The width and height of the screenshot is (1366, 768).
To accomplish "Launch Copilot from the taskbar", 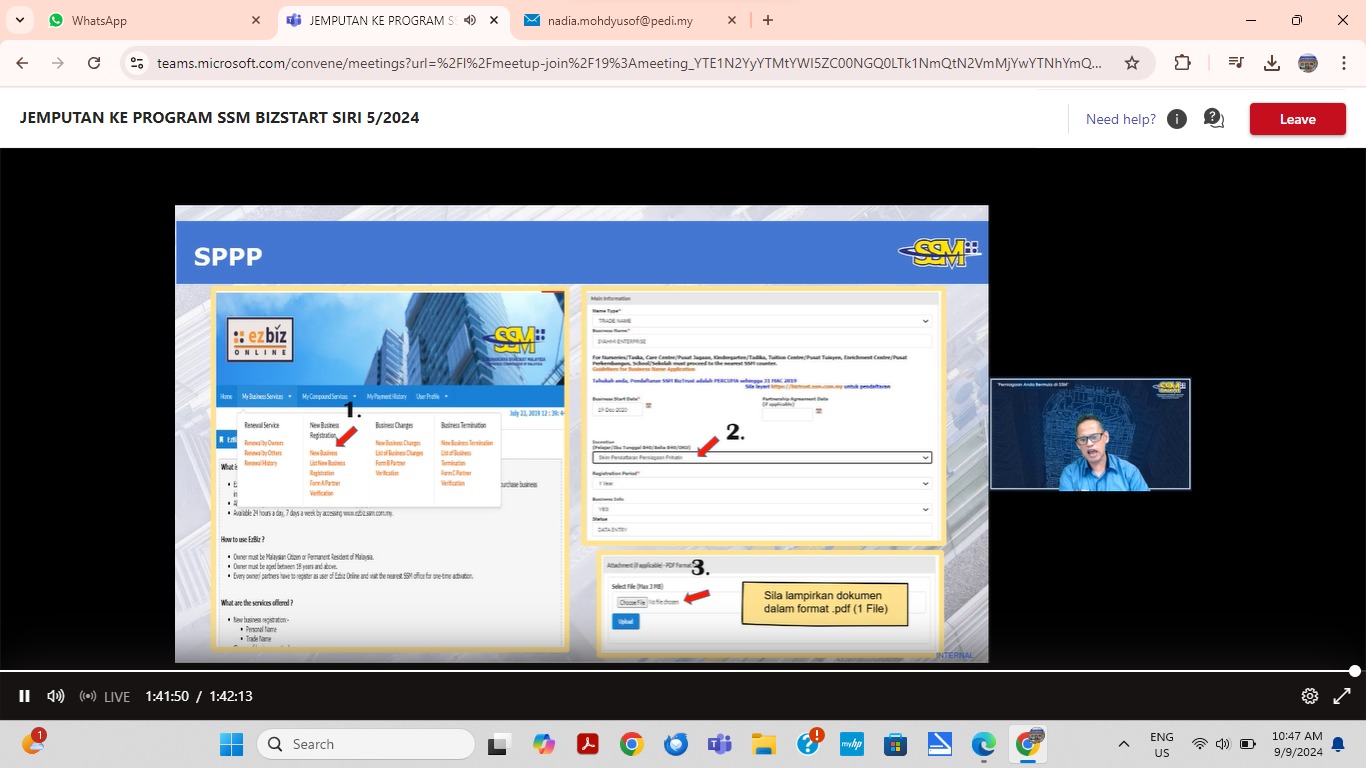I will pyautogui.click(x=544, y=744).
